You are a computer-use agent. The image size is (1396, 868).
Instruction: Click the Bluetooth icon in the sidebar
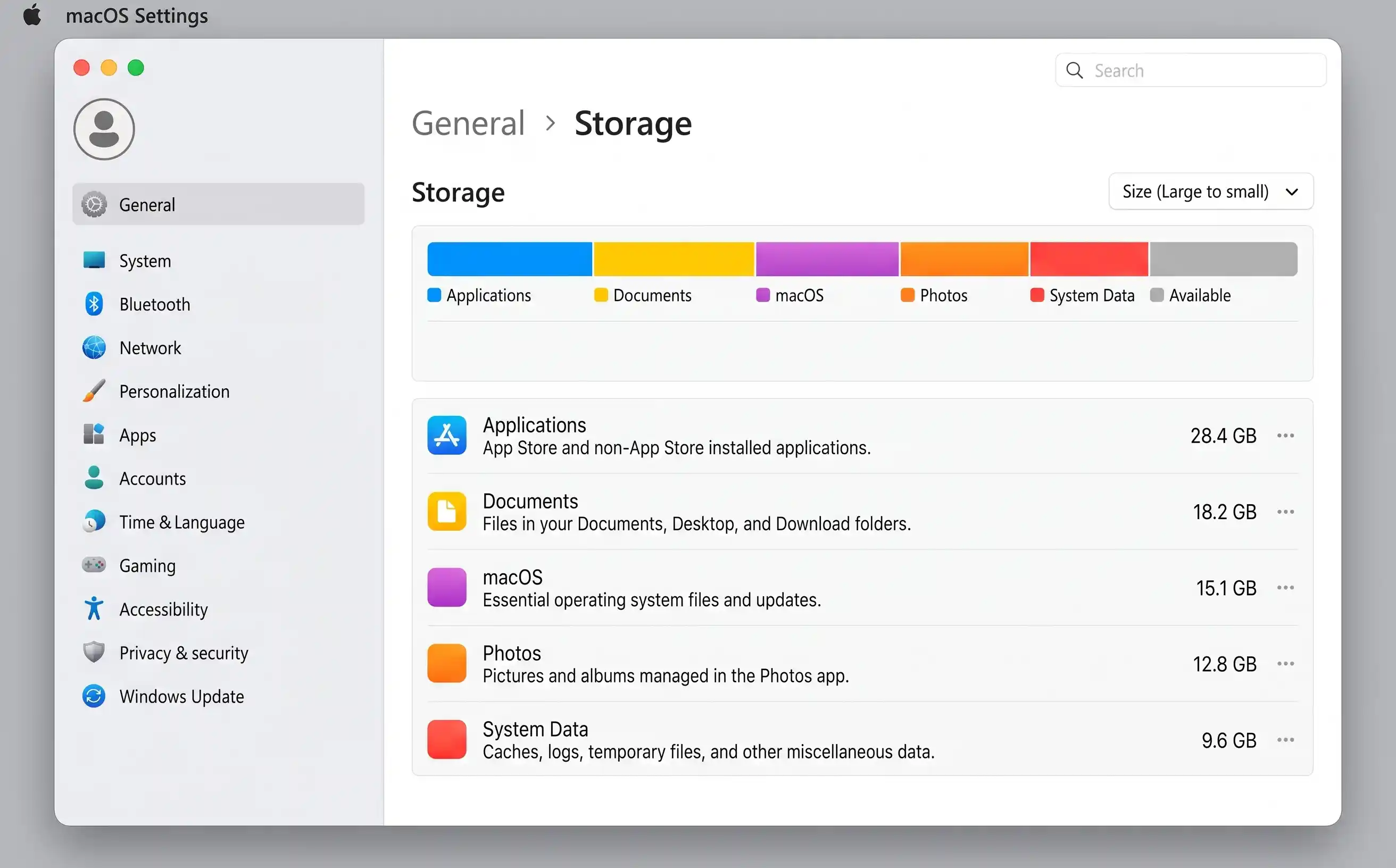(x=94, y=304)
